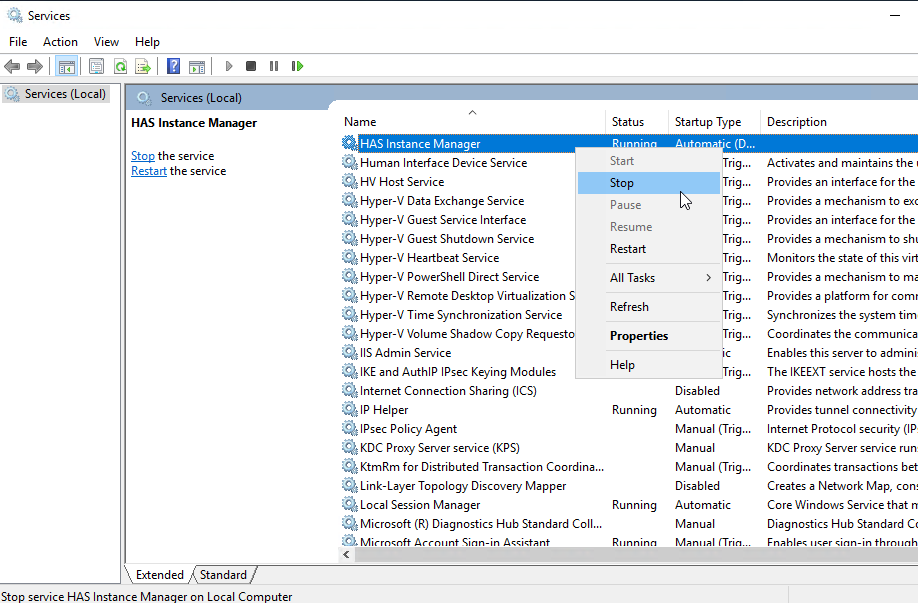Open Properties via its toolbar icon
Screen dimensions: 918x603
(96, 66)
